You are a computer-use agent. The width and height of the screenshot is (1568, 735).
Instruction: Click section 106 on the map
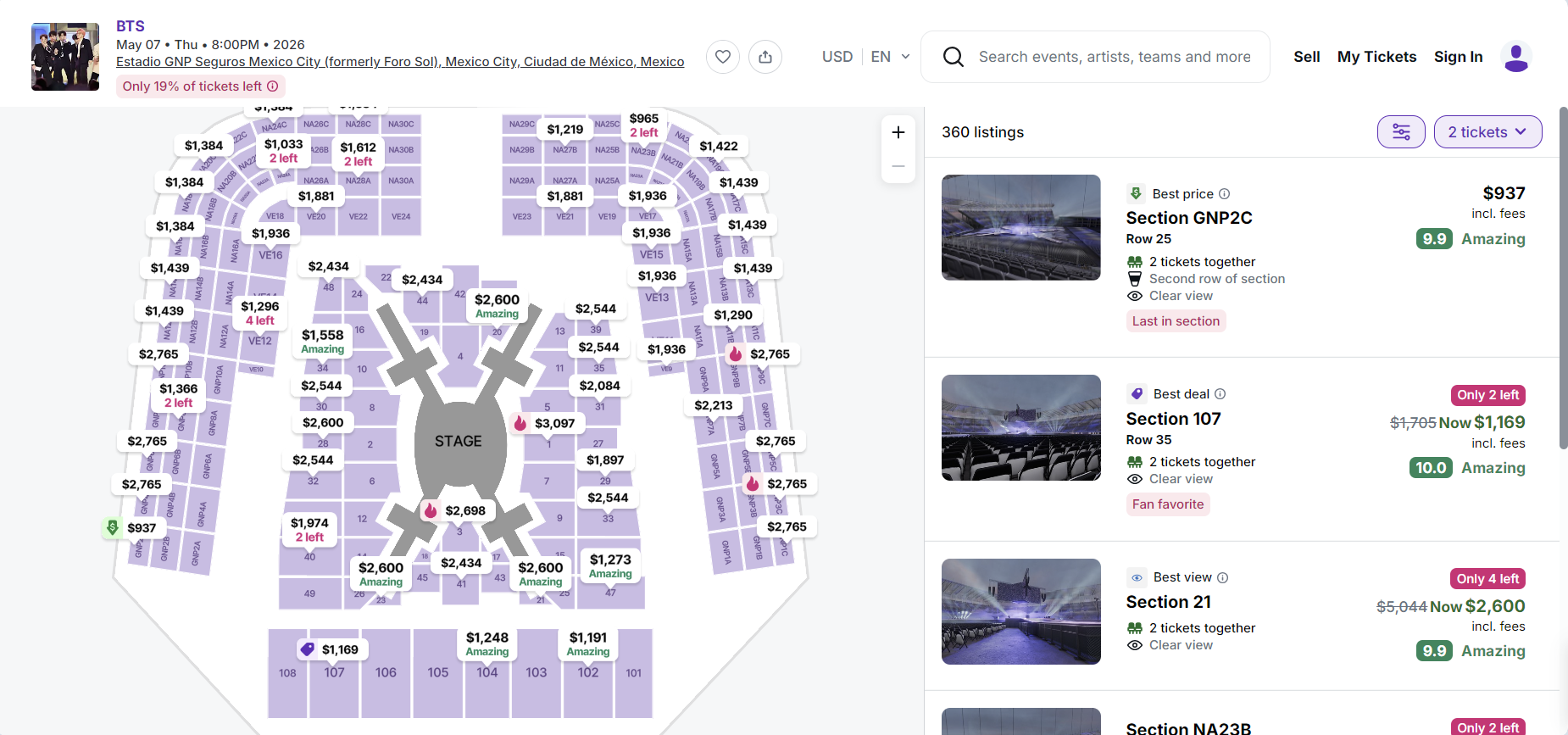(386, 672)
